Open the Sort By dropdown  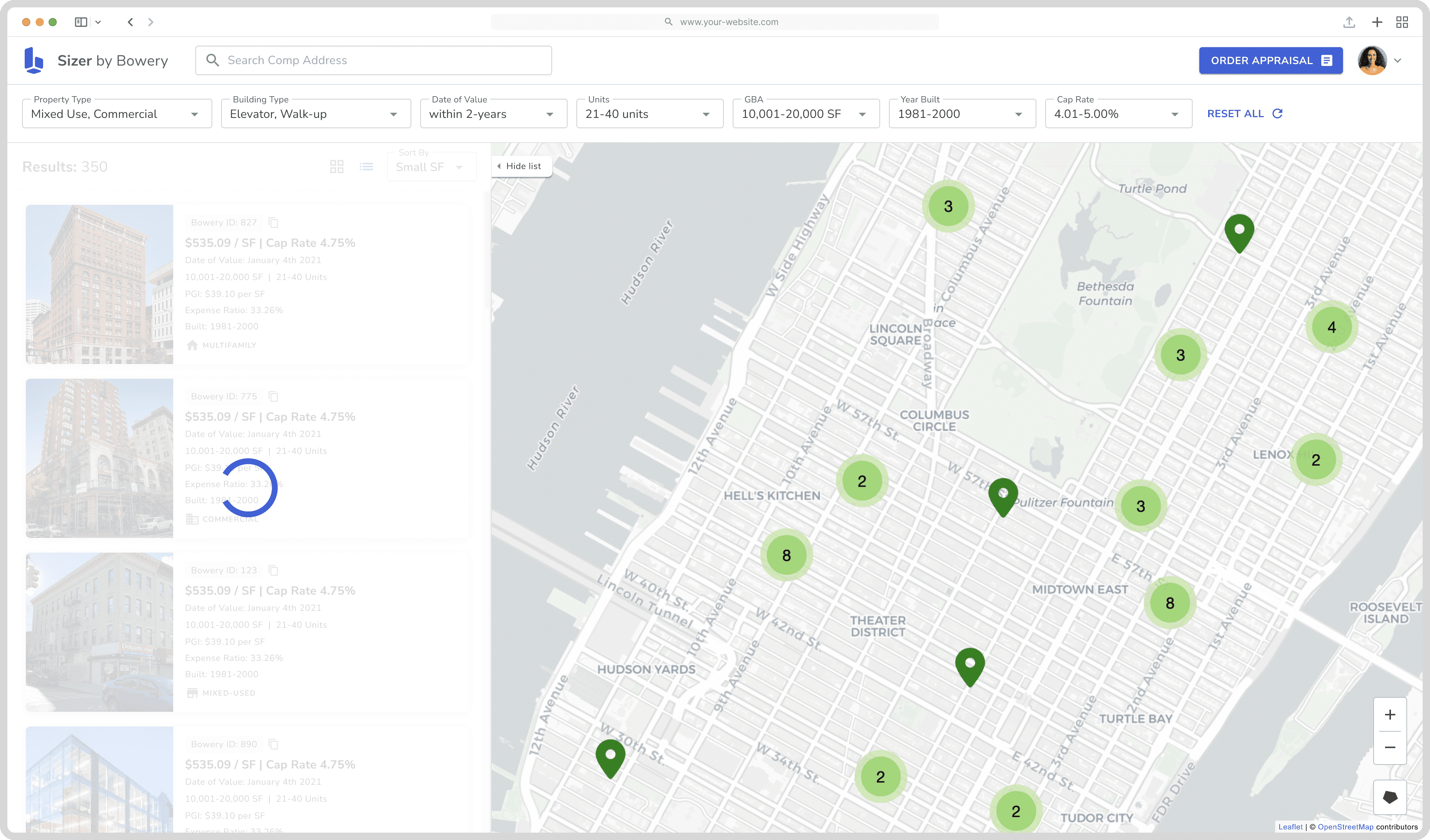click(431, 166)
